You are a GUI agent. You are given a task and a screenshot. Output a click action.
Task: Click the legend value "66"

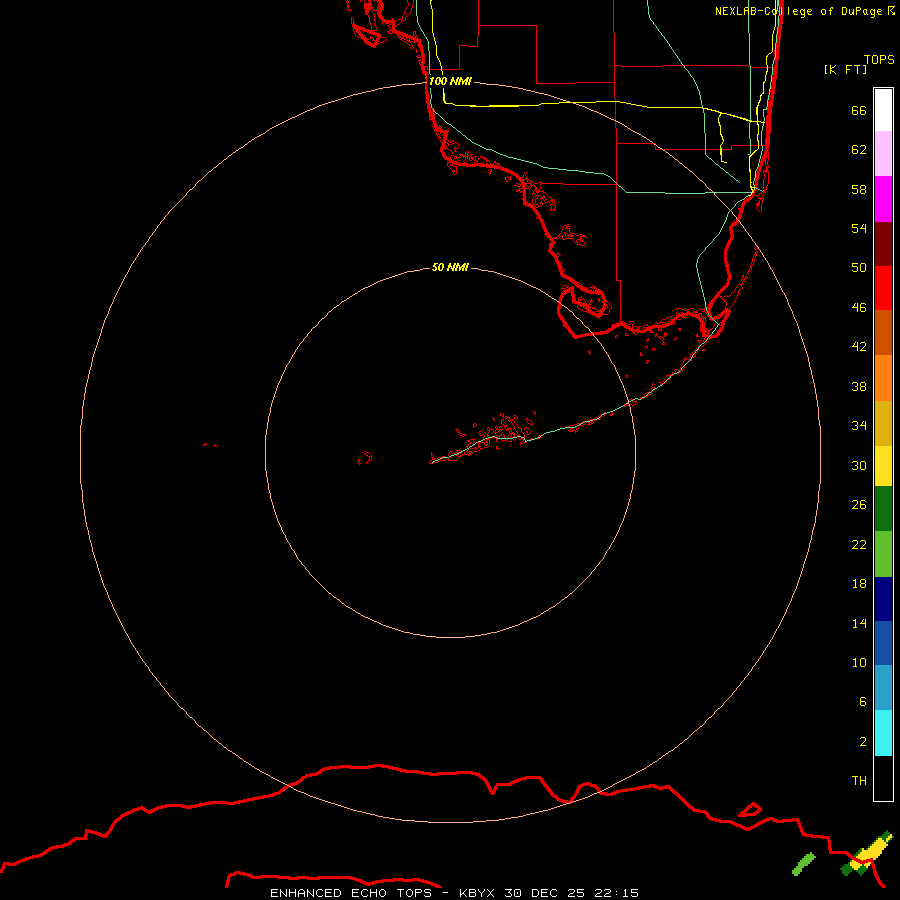point(859,110)
